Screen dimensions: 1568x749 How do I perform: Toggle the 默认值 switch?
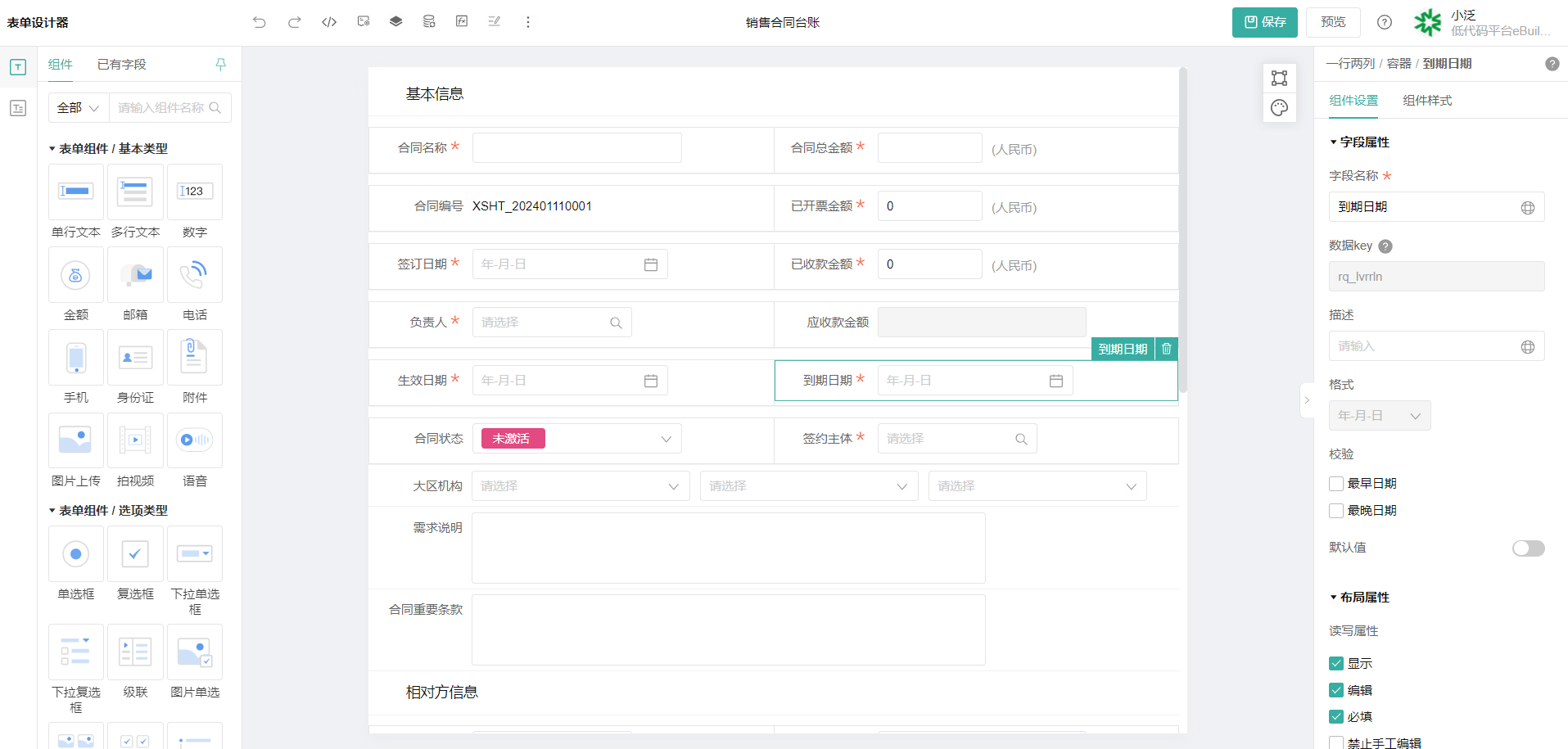click(x=1528, y=548)
